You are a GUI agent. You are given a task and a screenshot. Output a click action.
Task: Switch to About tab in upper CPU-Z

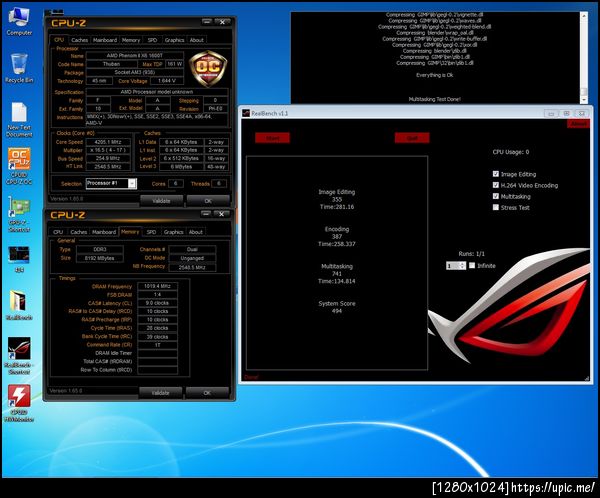[x=197, y=40]
